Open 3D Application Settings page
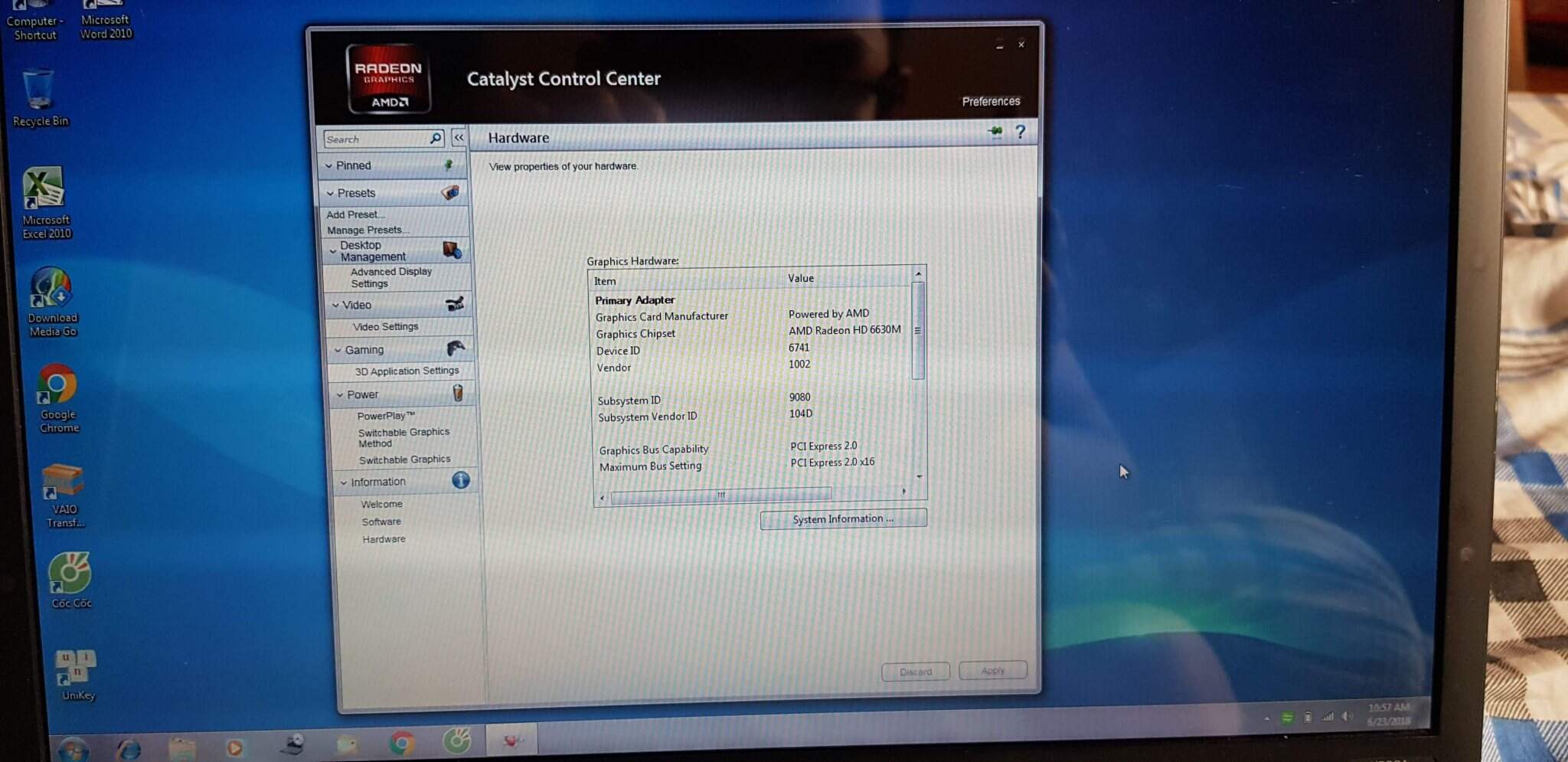 pyautogui.click(x=407, y=371)
